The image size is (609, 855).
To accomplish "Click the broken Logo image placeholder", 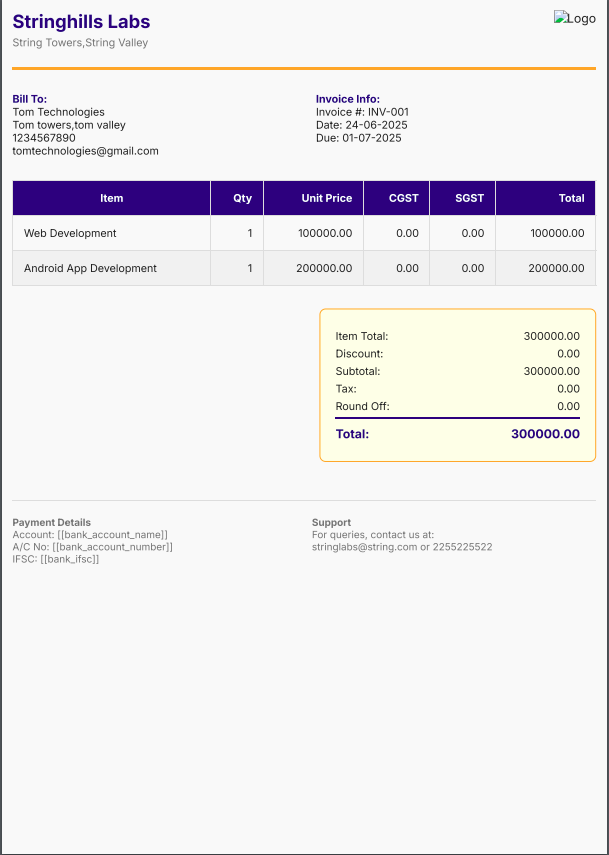I will point(575,19).
